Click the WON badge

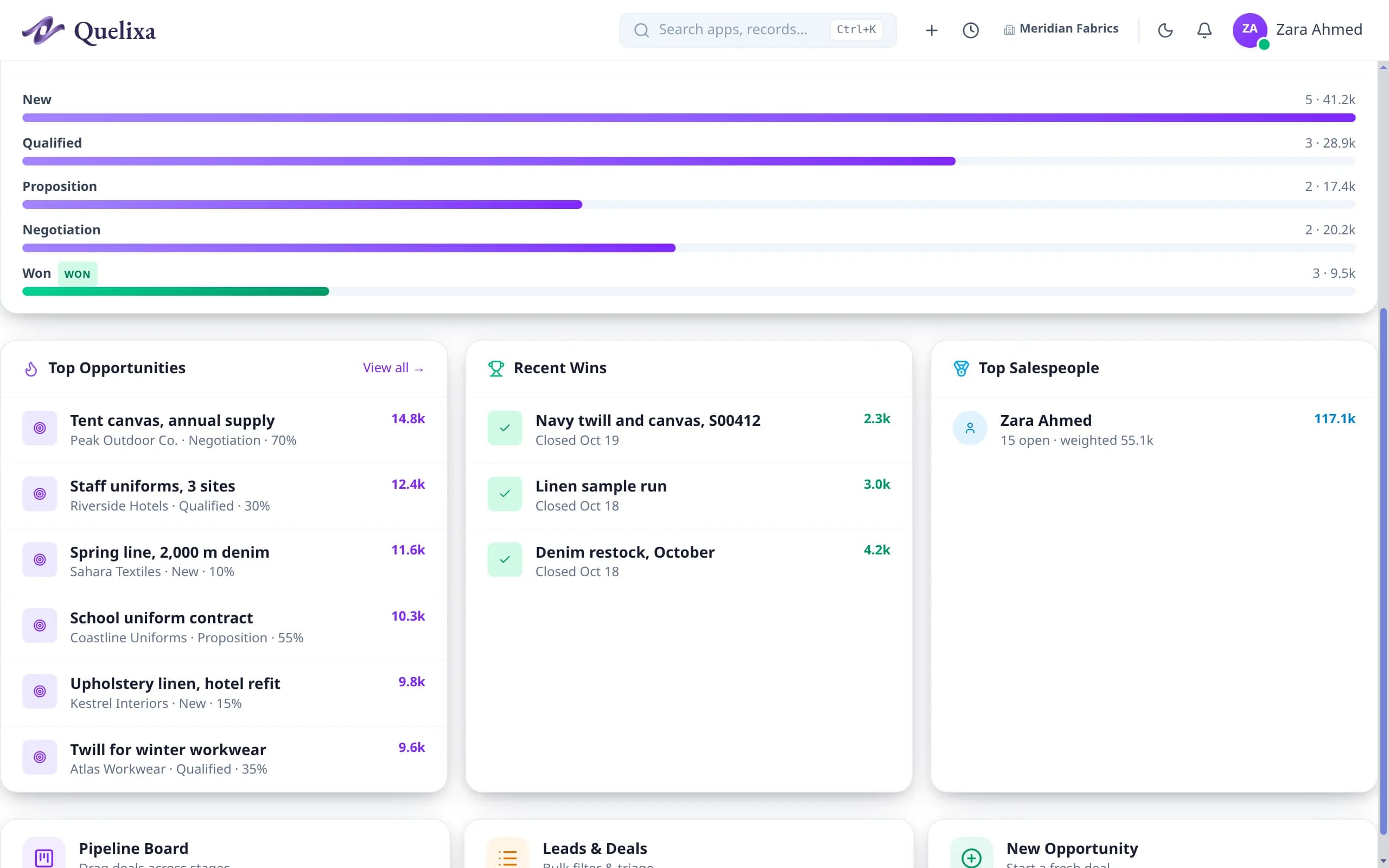tap(78, 274)
